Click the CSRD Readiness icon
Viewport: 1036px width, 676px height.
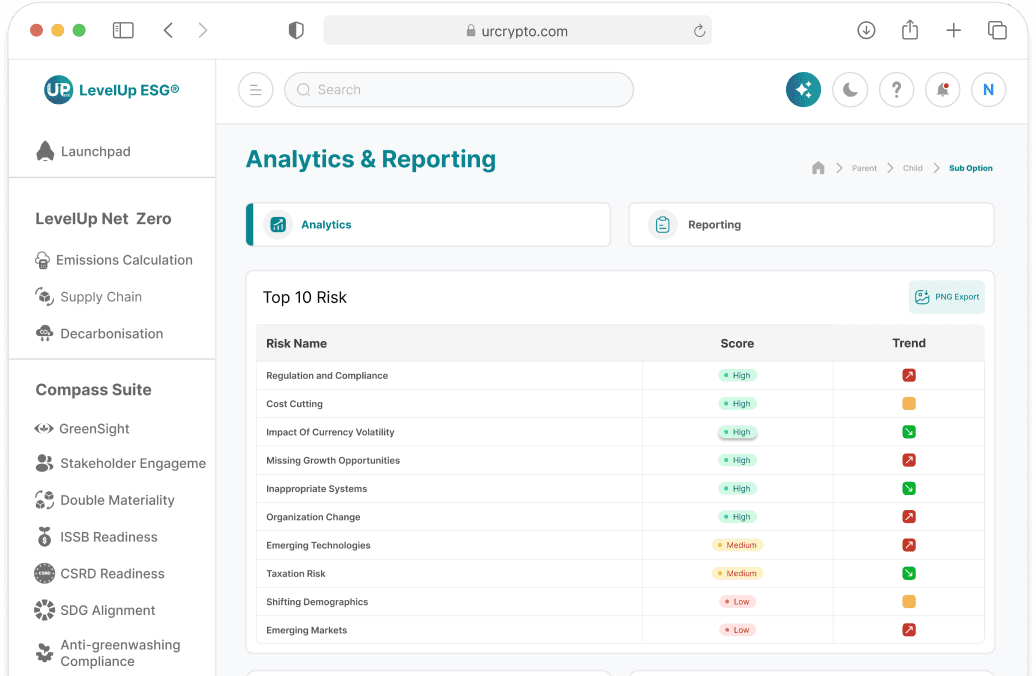[x=43, y=573]
